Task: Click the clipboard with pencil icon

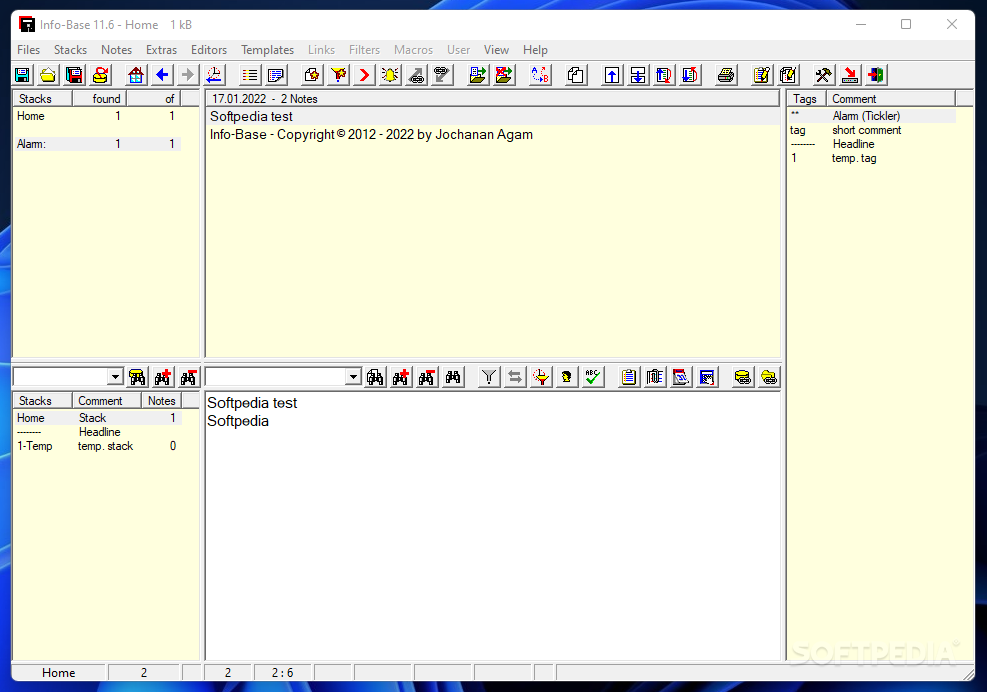Action: (x=762, y=76)
